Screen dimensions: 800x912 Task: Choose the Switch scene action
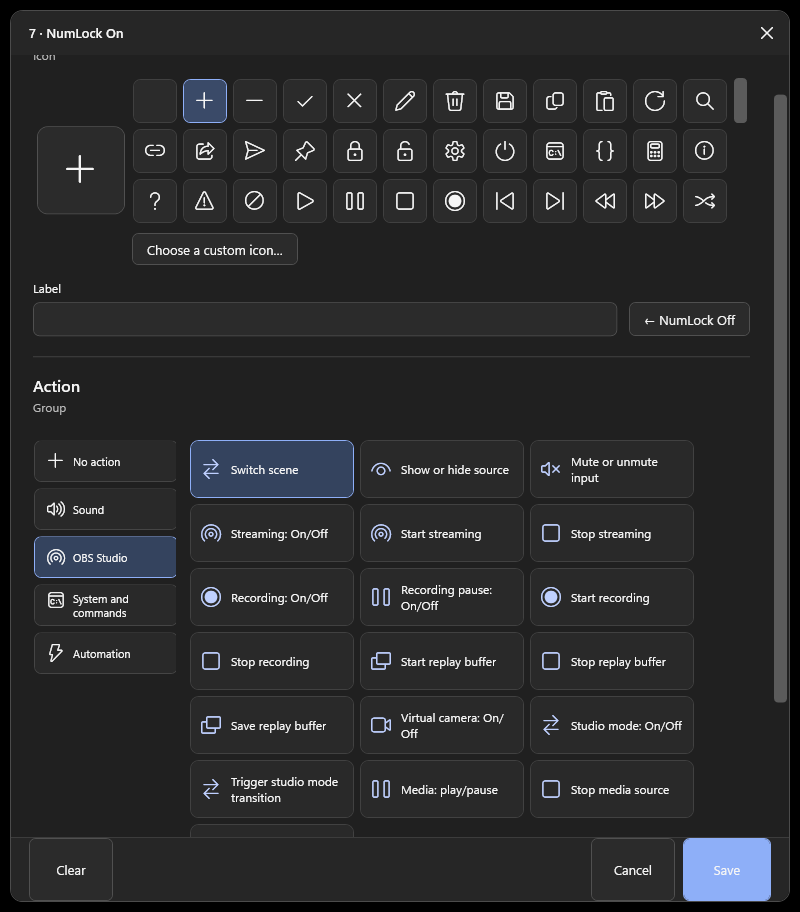tap(272, 469)
